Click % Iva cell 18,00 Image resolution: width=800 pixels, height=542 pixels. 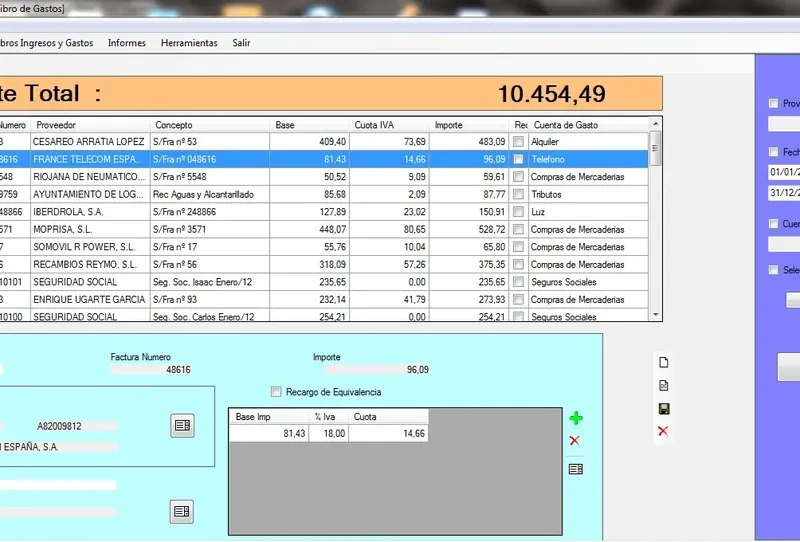tap(329, 433)
